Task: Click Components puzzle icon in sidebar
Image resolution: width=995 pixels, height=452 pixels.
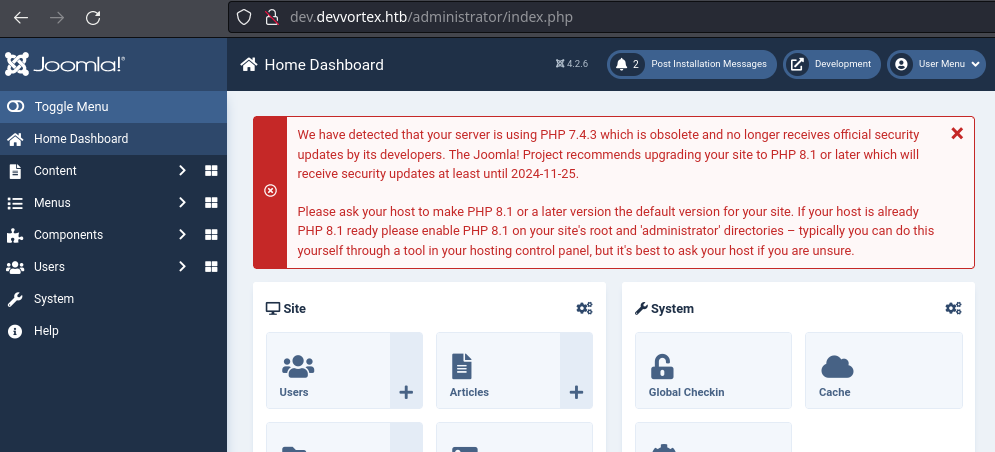Action: point(15,235)
